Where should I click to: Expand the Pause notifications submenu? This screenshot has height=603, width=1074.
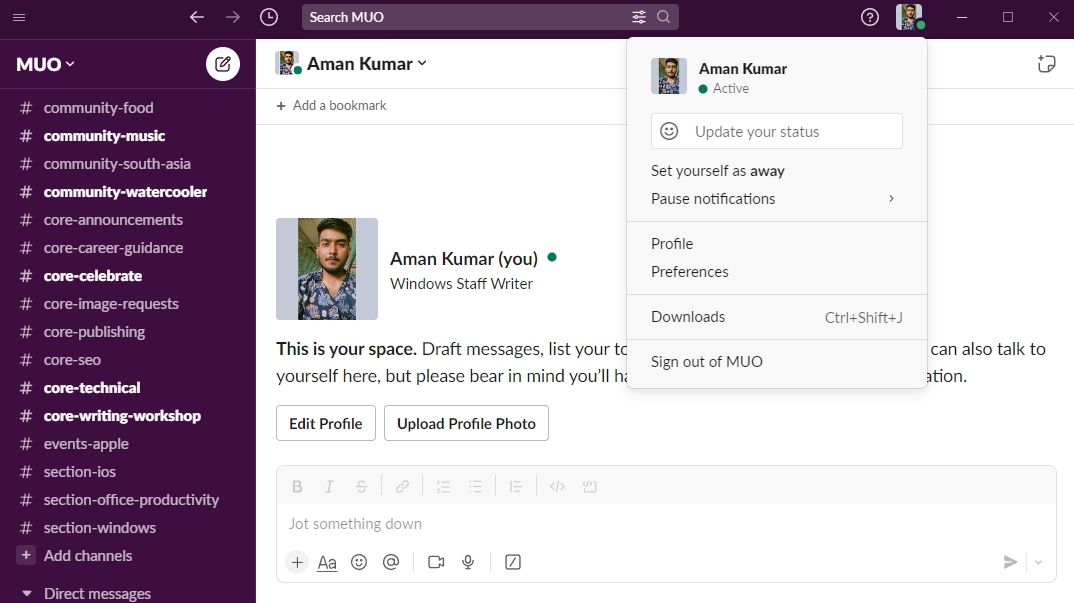pyautogui.click(x=776, y=199)
